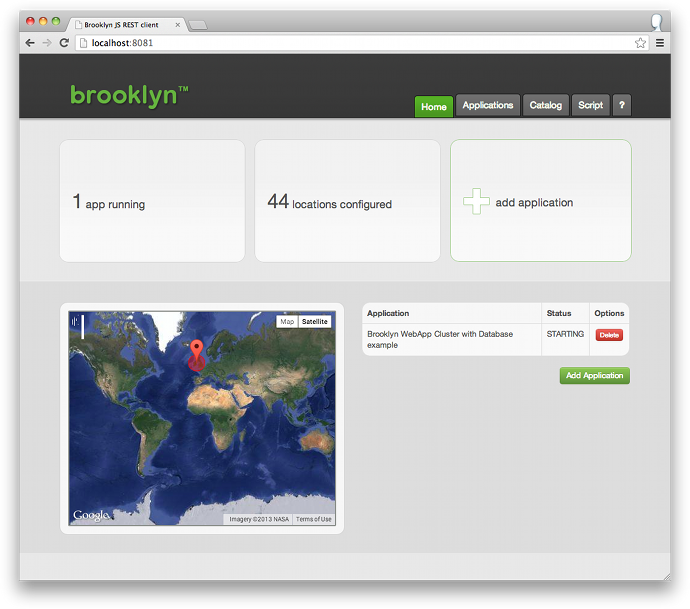Select the Home tab
The height and width of the screenshot is (609, 690).
434,107
